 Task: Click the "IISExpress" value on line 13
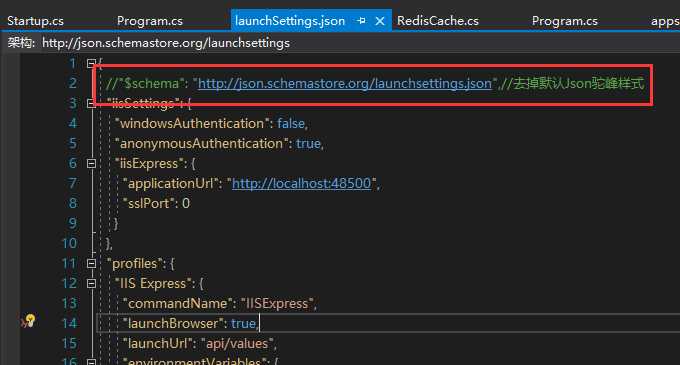(x=277, y=303)
